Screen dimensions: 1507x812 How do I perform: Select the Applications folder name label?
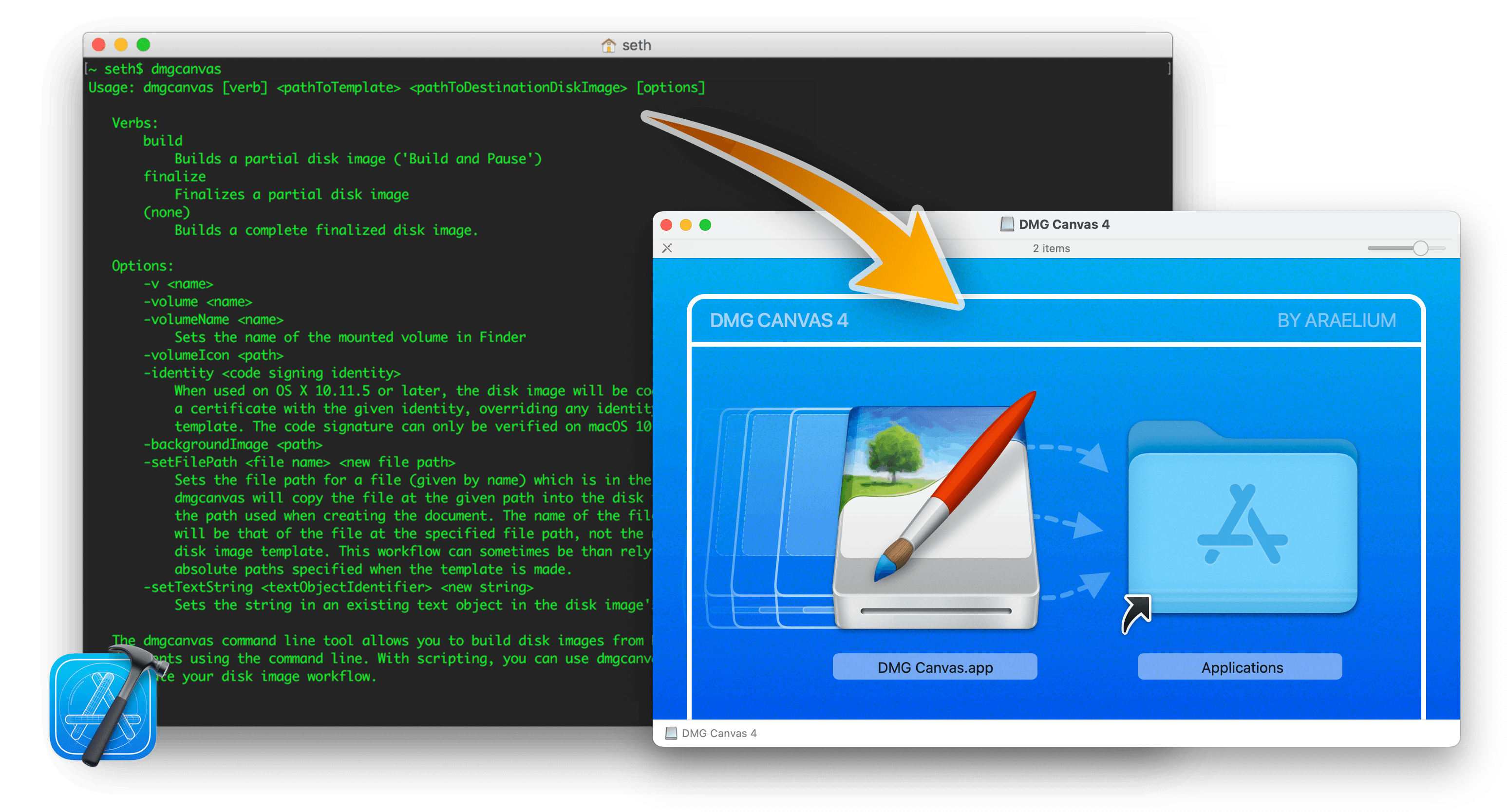point(1242,667)
